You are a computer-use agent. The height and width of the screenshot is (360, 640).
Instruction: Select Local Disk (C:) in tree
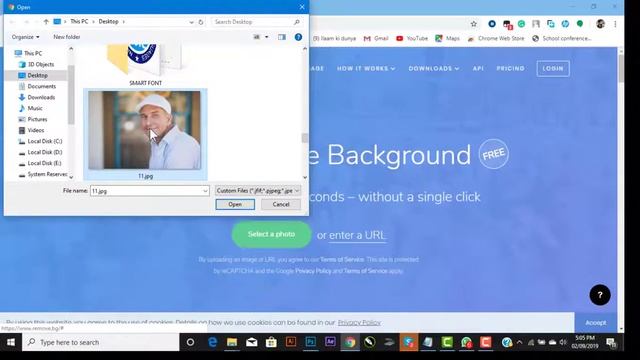44,141
